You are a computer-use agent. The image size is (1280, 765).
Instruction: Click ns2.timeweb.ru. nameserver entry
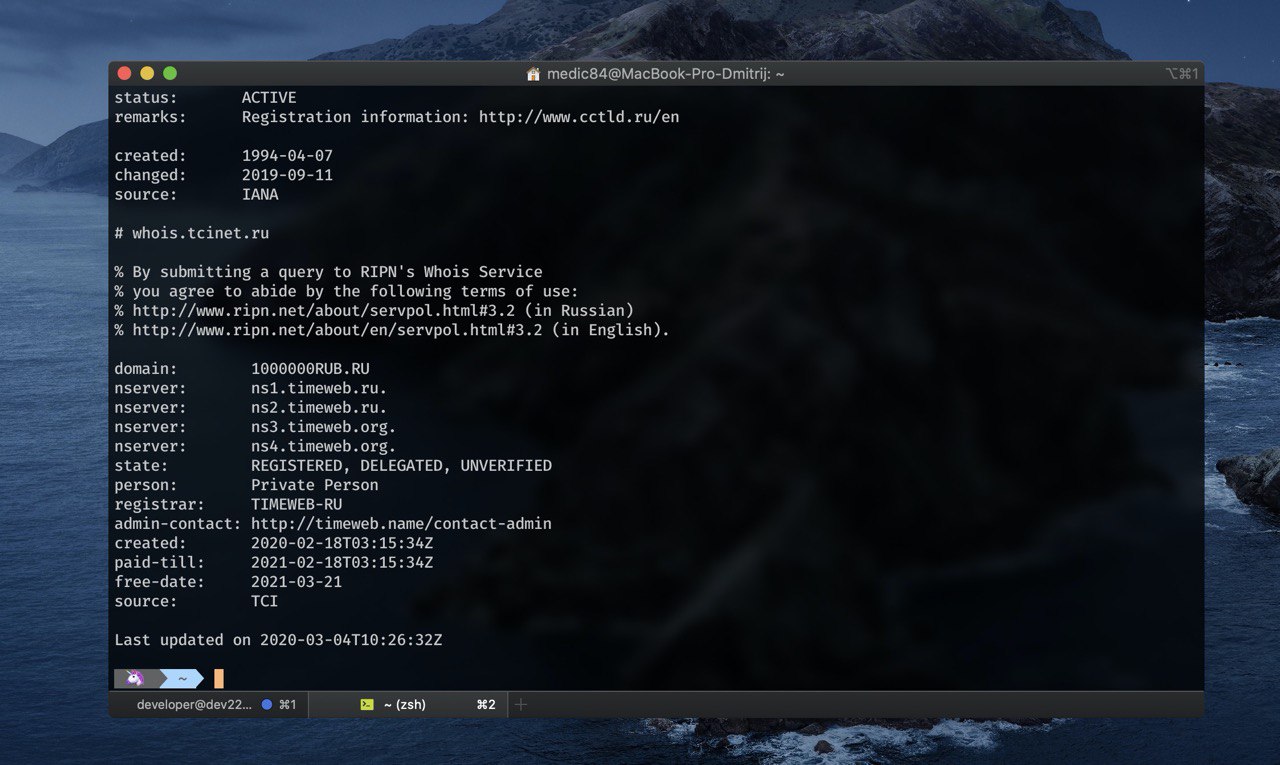pos(319,408)
